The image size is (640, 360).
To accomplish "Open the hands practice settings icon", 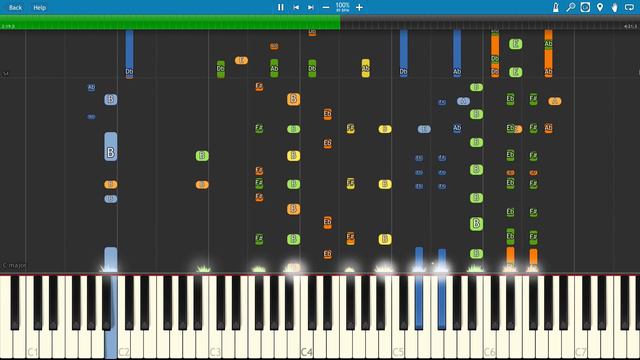I will 614,7.
